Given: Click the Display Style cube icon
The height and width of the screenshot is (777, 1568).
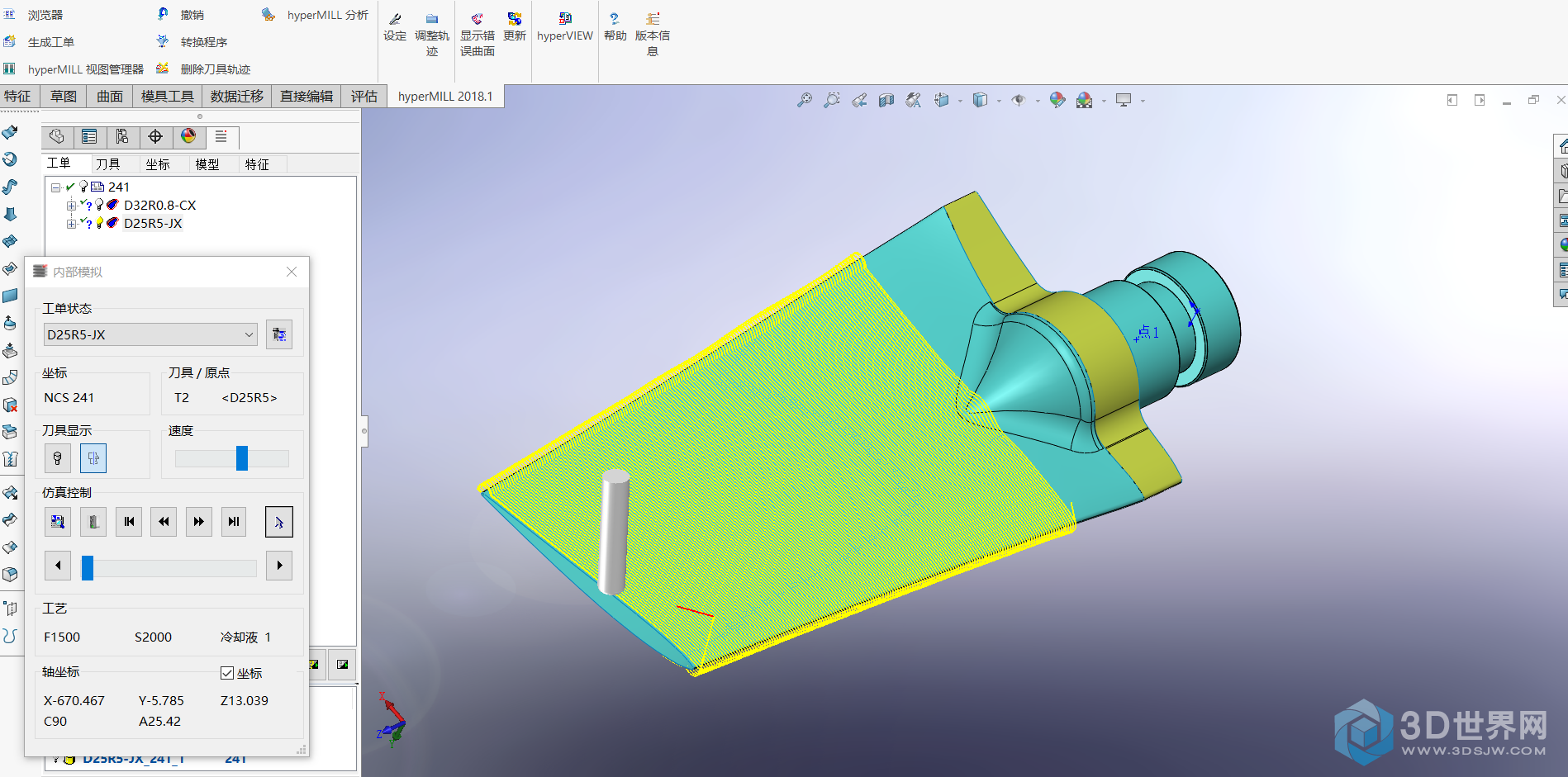Looking at the screenshot, I should (981, 100).
